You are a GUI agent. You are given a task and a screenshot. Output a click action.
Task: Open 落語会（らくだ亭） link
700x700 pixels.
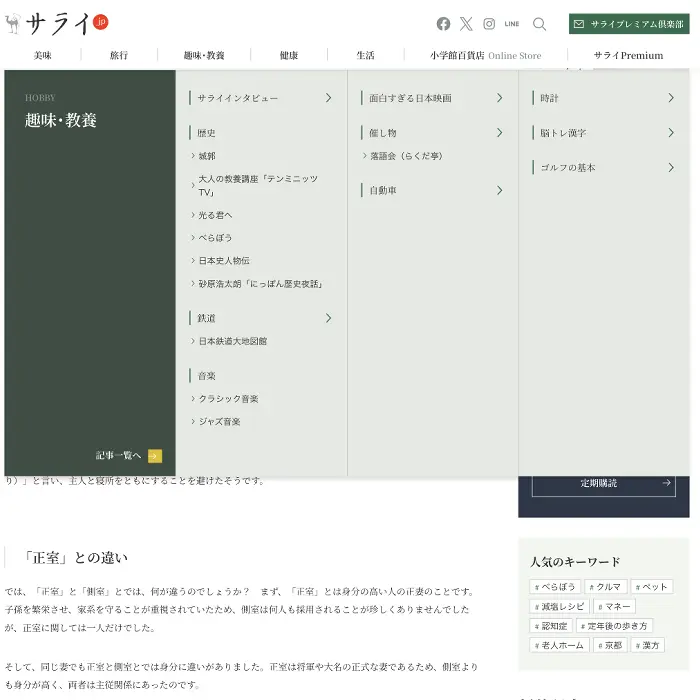(406, 156)
